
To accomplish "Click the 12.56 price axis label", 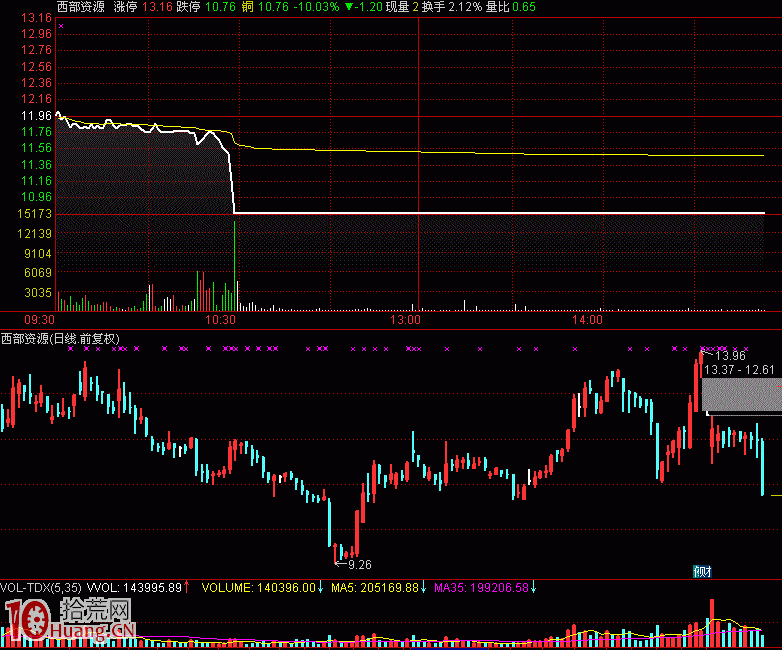I will tap(36, 67).
